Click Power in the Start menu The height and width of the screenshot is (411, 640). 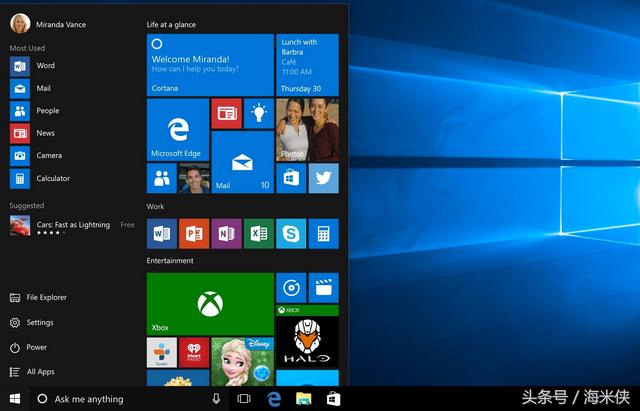28,347
